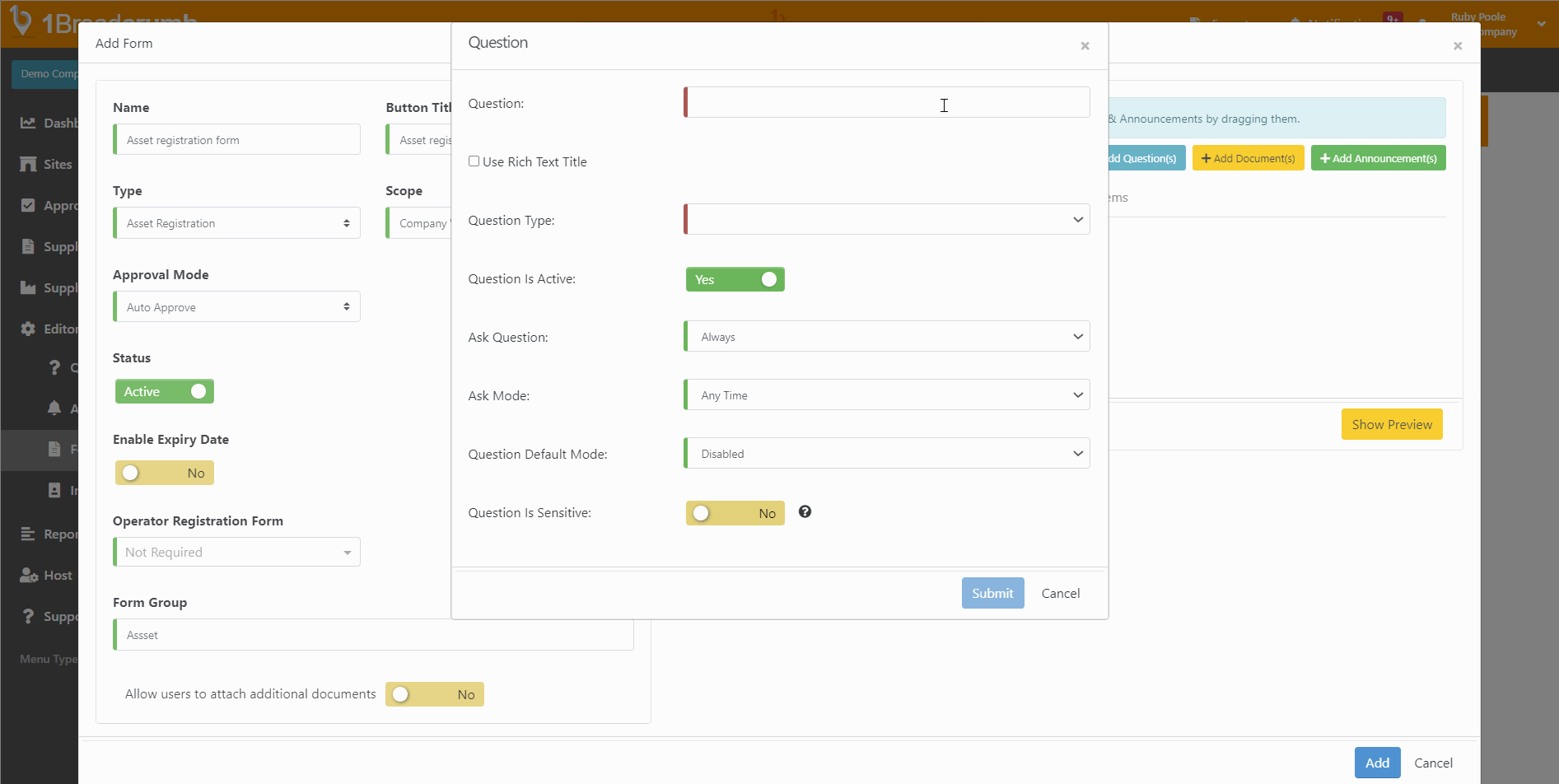Click the question mark help icon beside Question Is Sensitive
This screenshot has width=1559, height=784.
coord(805,511)
